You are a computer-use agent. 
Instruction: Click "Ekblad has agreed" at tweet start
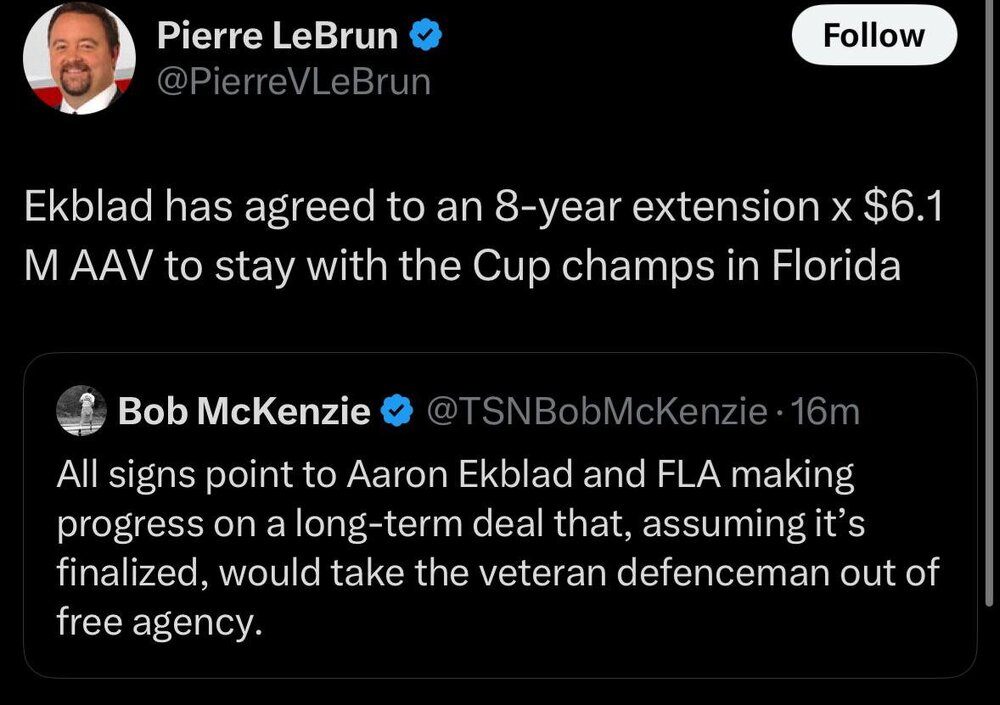[x=171, y=207]
